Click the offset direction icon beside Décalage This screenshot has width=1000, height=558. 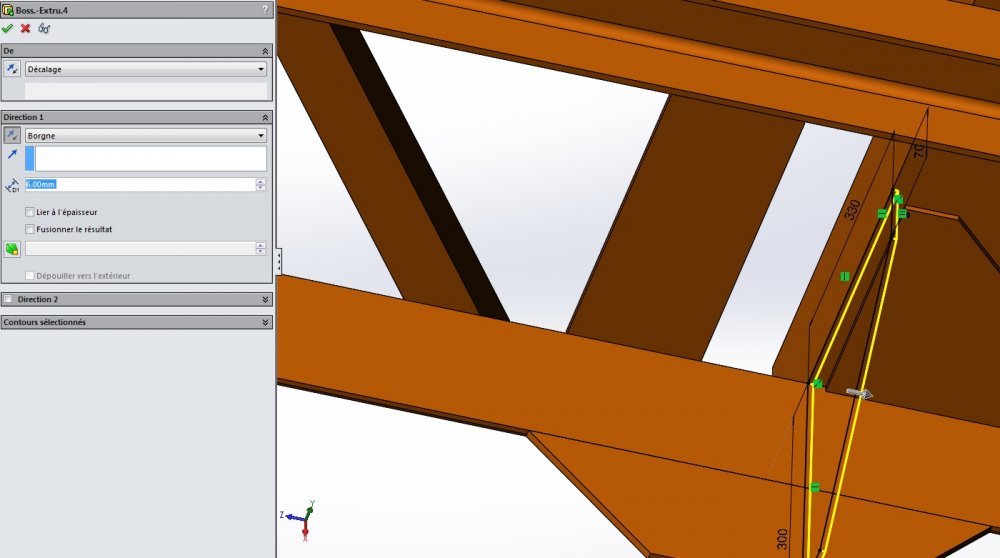(x=12, y=69)
